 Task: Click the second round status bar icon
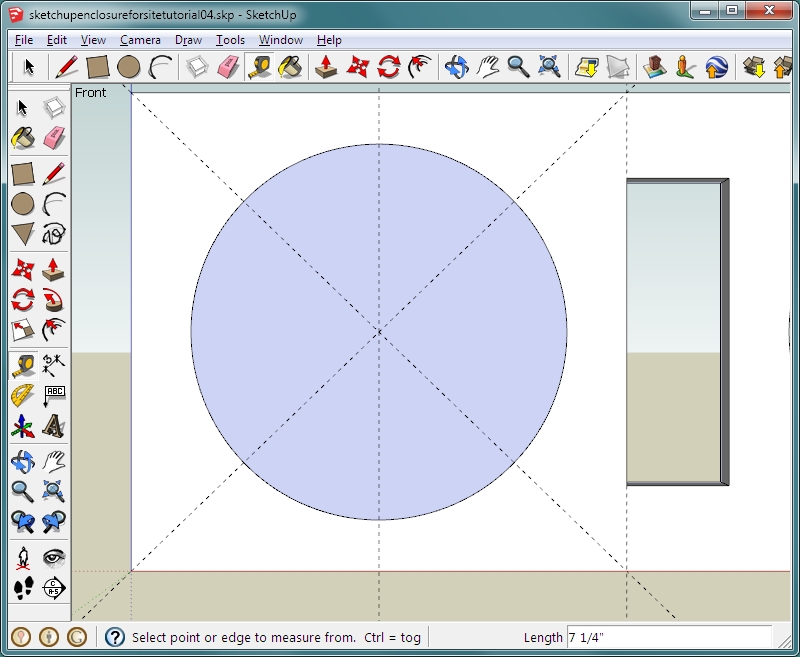click(48, 637)
